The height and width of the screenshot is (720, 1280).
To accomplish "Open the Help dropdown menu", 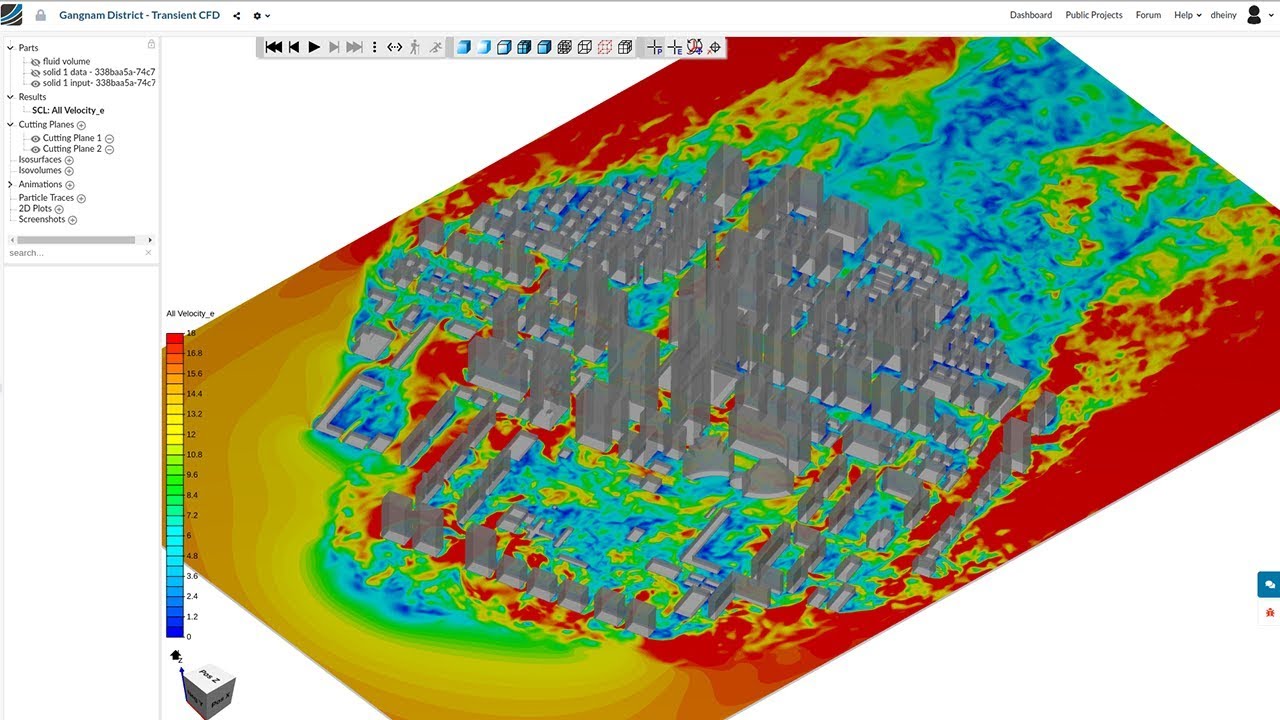I will point(1187,15).
